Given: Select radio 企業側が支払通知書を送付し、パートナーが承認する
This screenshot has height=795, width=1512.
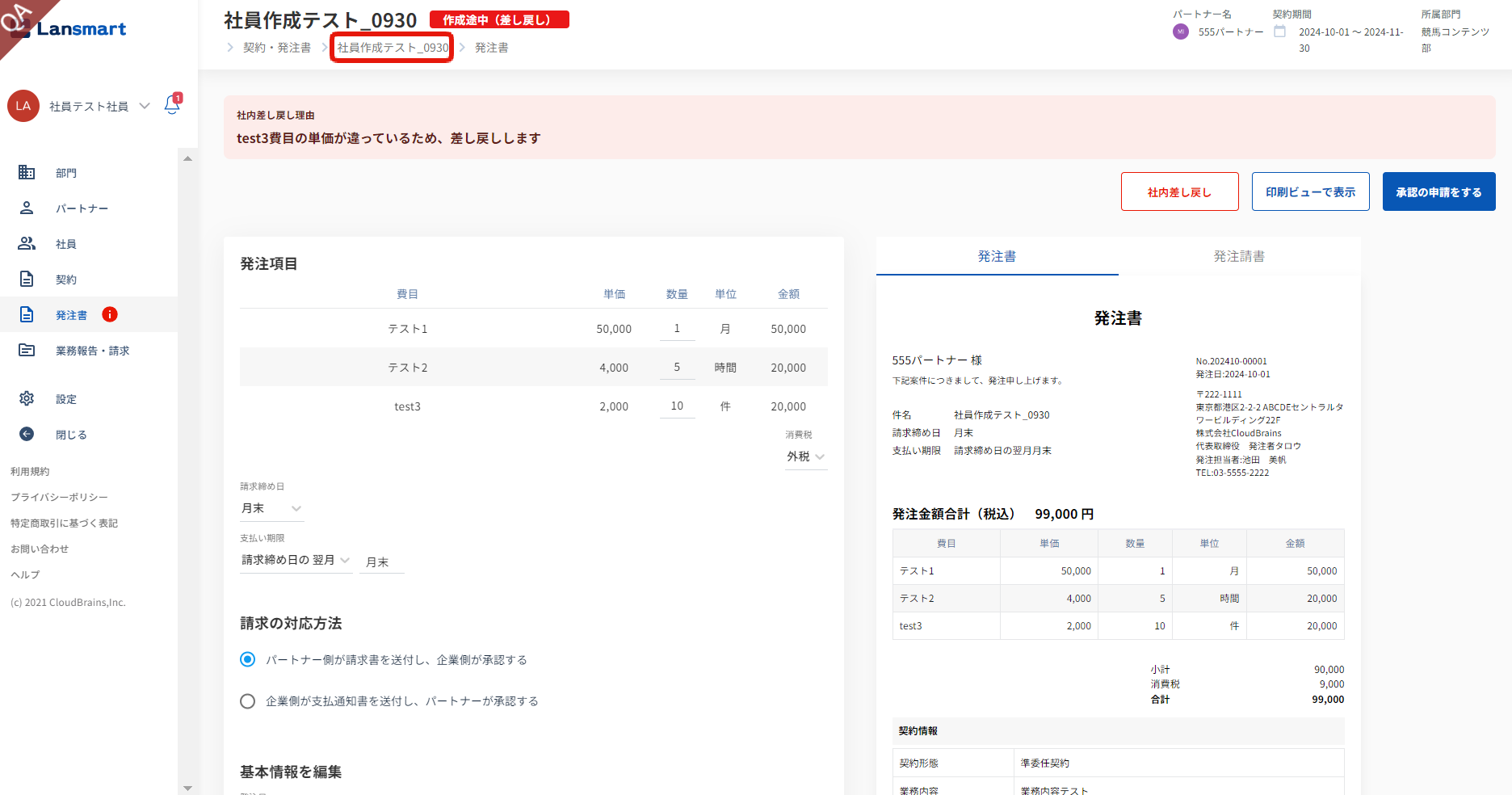Looking at the screenshot, I should click(x=248, y=700).
